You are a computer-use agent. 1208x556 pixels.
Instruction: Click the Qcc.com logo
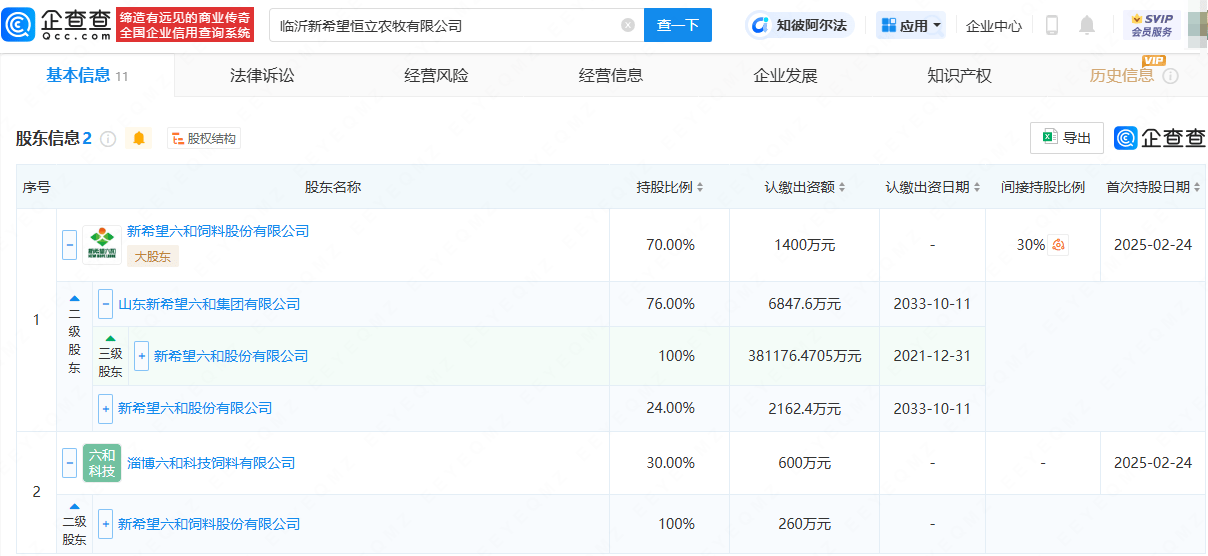(x=58, y=25)
